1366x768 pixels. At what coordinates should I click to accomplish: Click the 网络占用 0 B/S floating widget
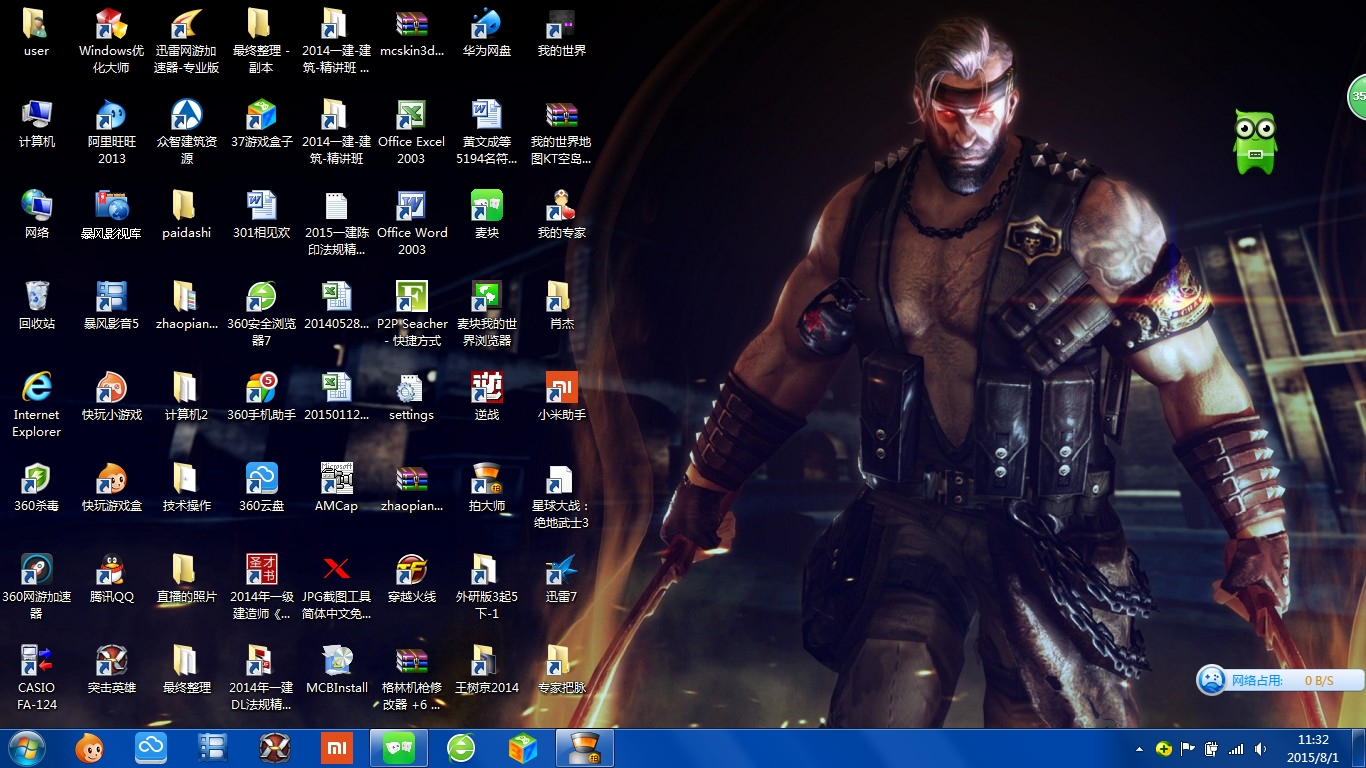[1280, 680]
